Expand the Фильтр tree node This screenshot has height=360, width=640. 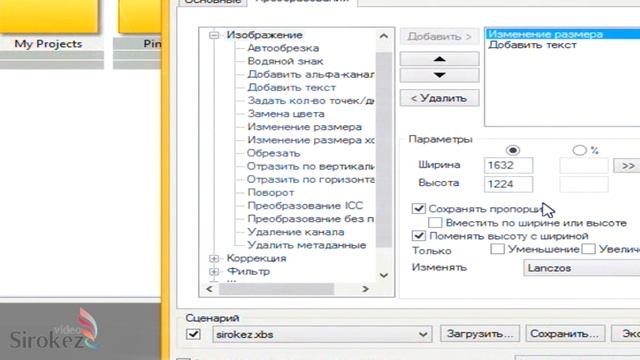(214, 271)
